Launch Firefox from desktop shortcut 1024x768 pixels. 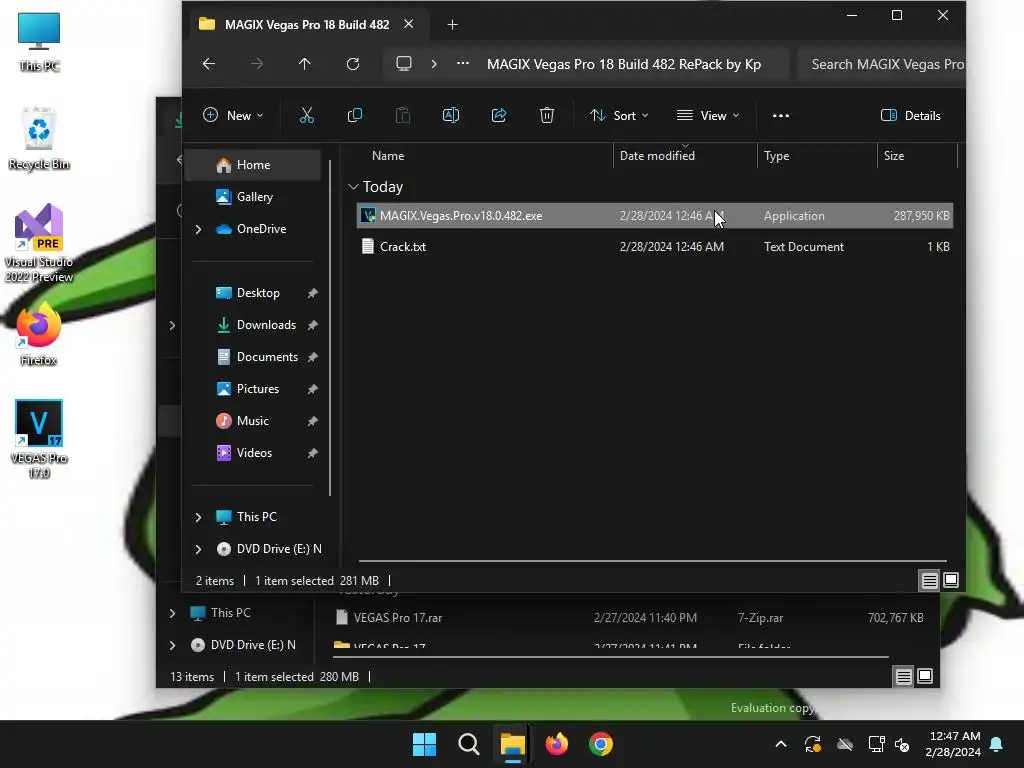(39, 334)
